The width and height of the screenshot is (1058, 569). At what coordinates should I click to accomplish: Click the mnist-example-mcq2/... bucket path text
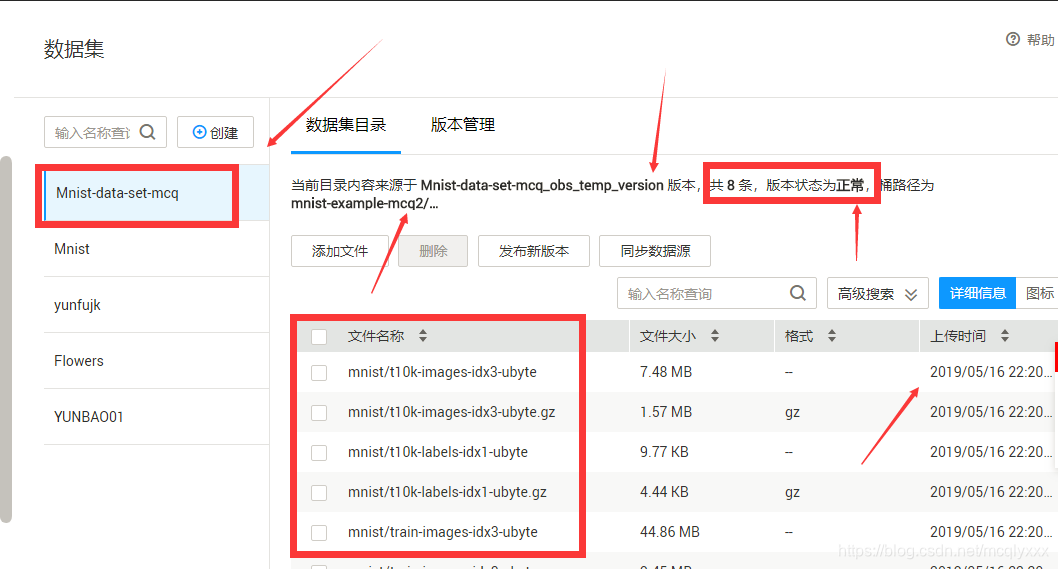[364, 203]
